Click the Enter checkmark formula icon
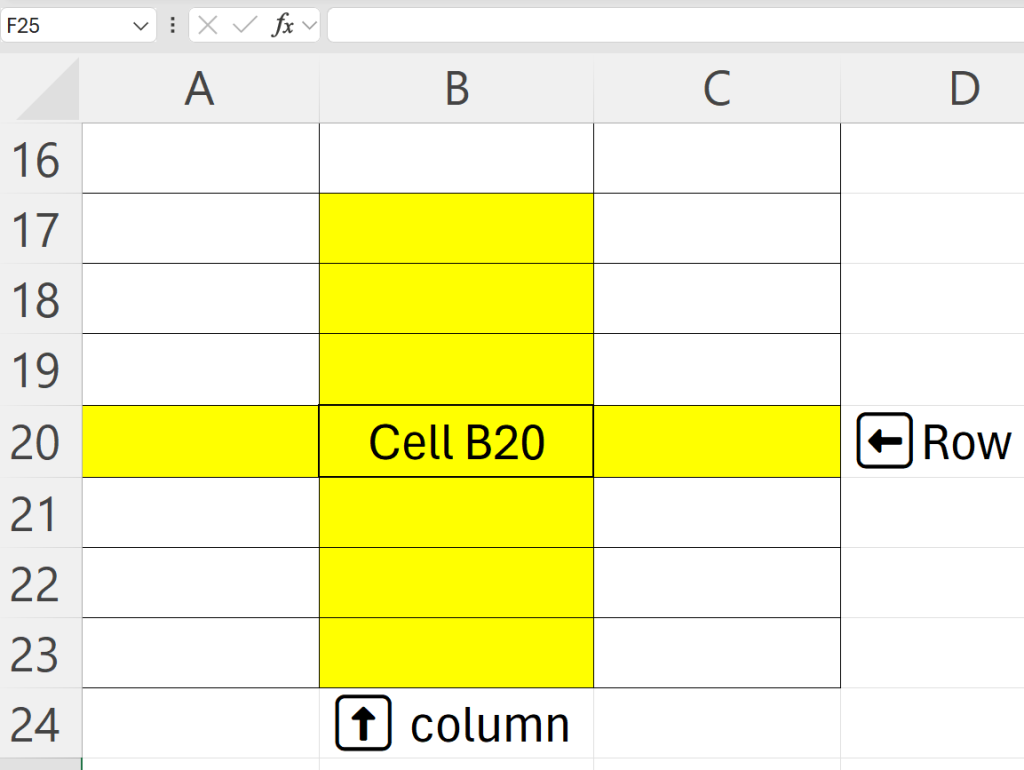This screenshot has height=770, width=1024. click(244, 26)
